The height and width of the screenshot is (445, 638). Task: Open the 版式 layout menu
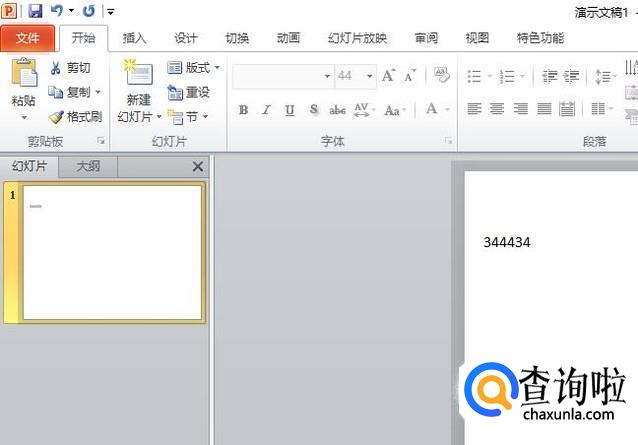click(x=193, y=68)
